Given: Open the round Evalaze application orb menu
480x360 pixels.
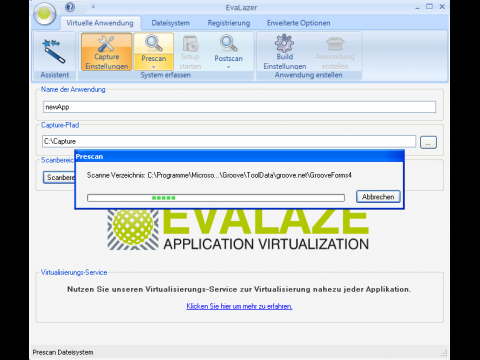Looking at the screenshot, I should (x=44, y=14).
